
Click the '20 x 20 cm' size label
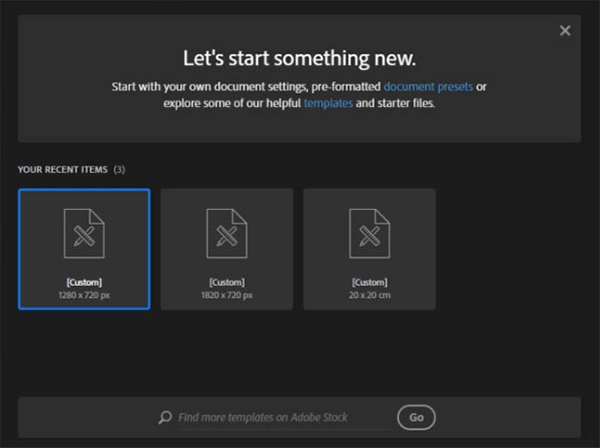click(x=369, y=295)
